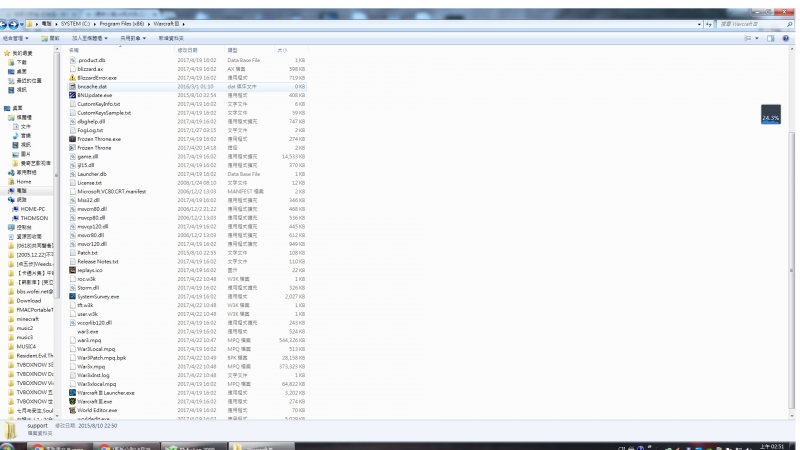
Task: Toggle the preview pane icon
Action: (770, 38)
